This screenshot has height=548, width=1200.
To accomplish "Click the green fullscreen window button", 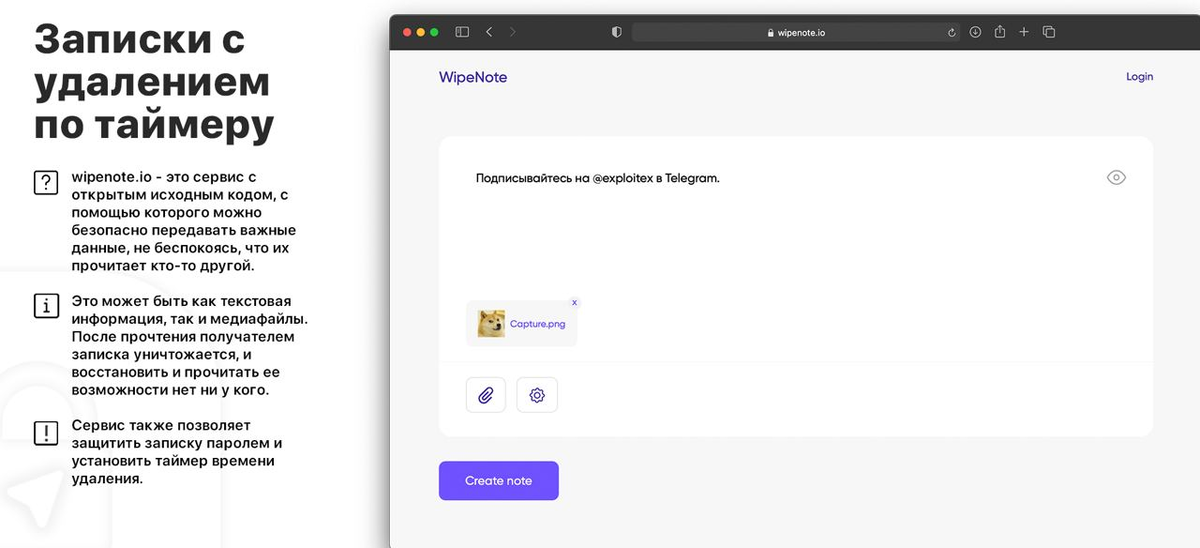I will click(435, 32).
